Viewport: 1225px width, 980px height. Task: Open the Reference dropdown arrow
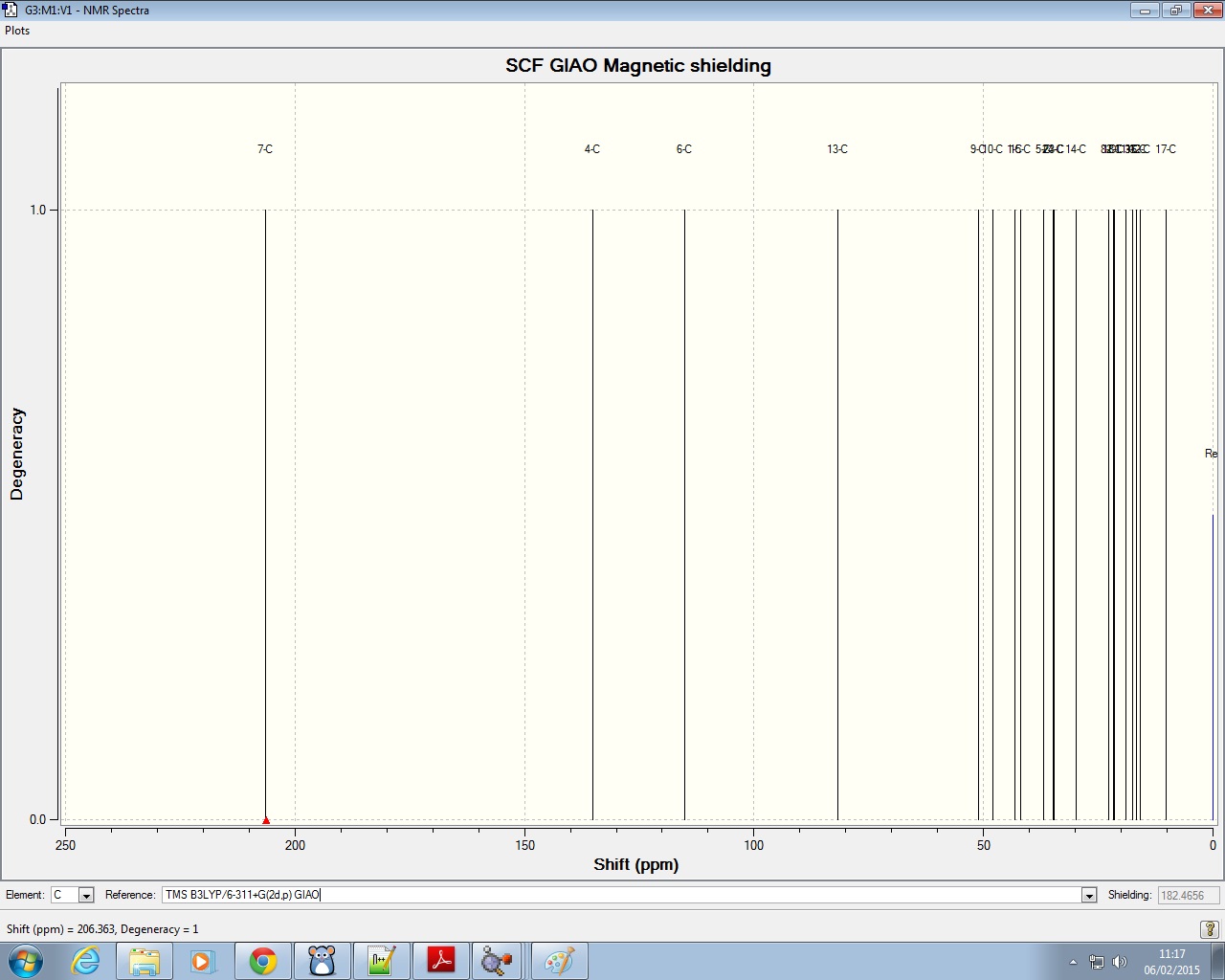1089,895
